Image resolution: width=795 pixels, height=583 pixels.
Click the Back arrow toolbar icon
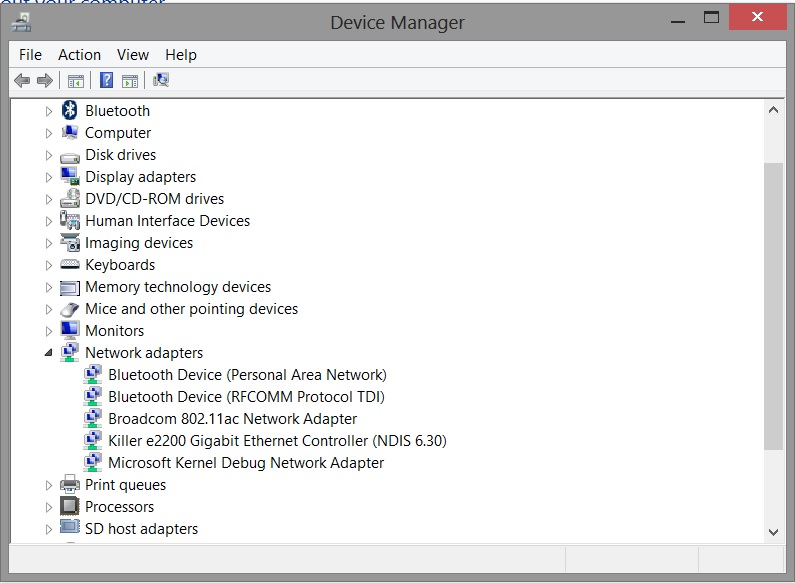tap(22, 80)
